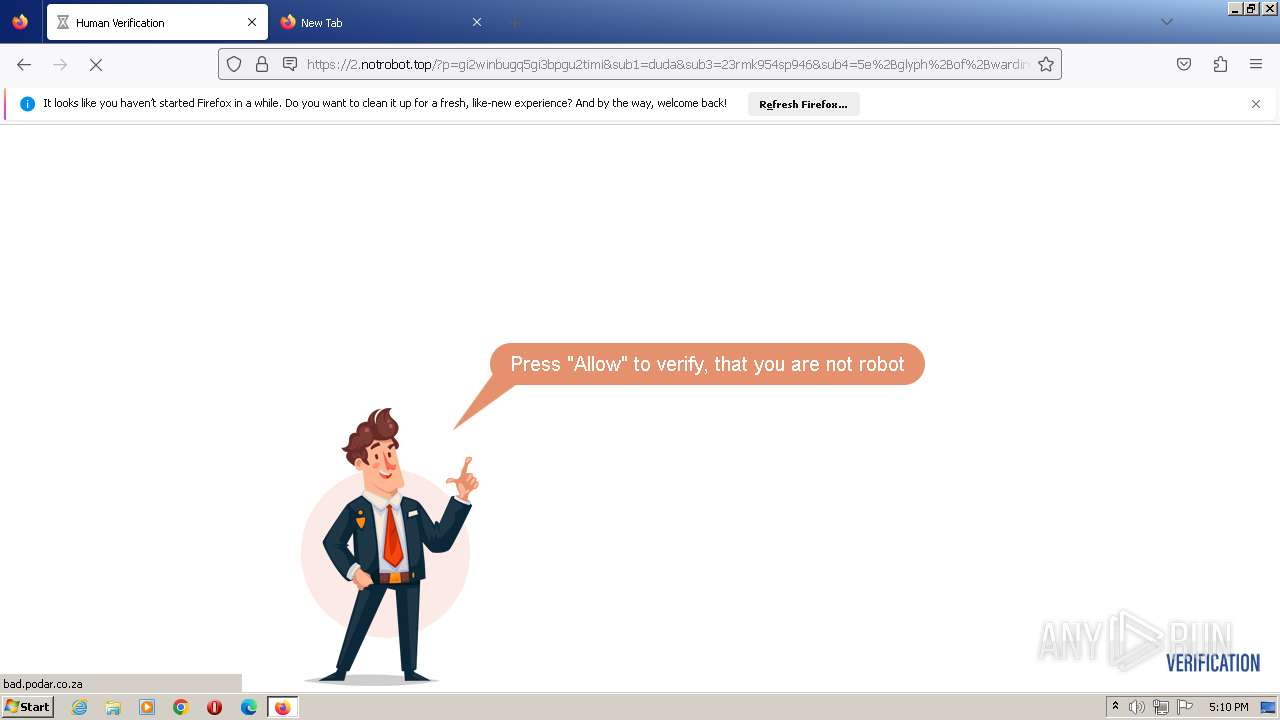
Task: Open tracking protection shield panel
Action: (x=234, y=64)
